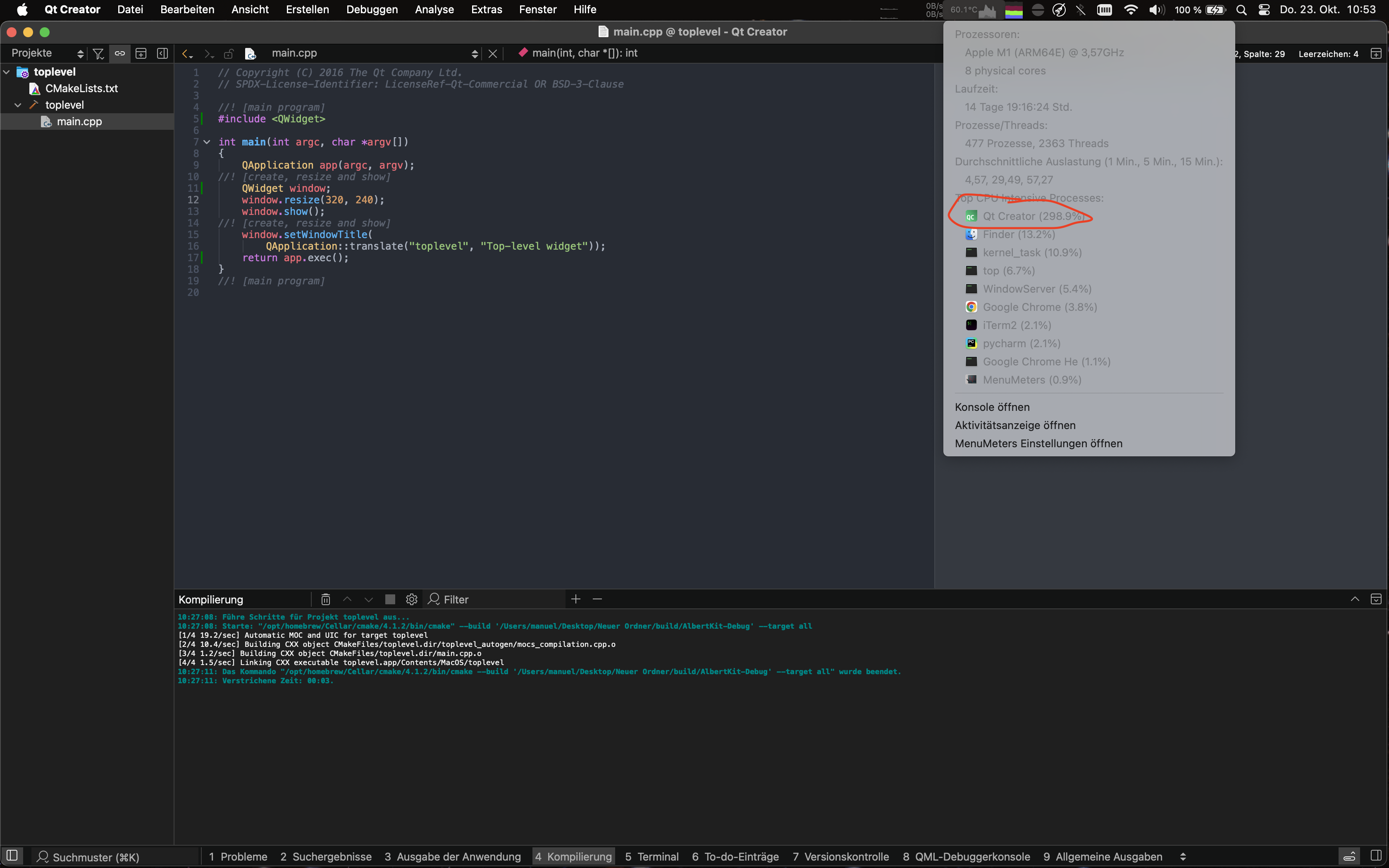Click Konsole öffnen menu entry
1389x868 pixels.
click(x=992, y=407)
